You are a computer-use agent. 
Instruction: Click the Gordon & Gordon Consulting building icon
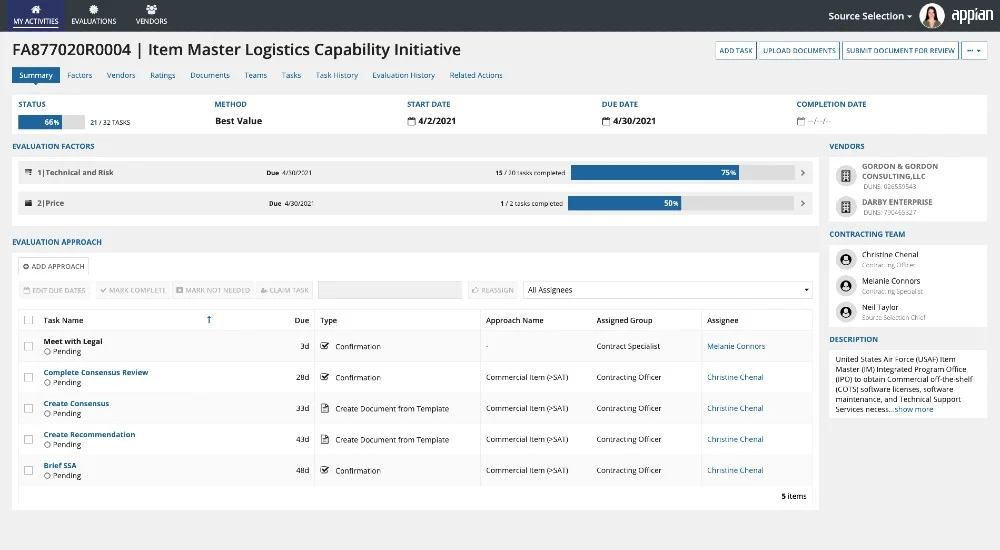coord(845,176)
